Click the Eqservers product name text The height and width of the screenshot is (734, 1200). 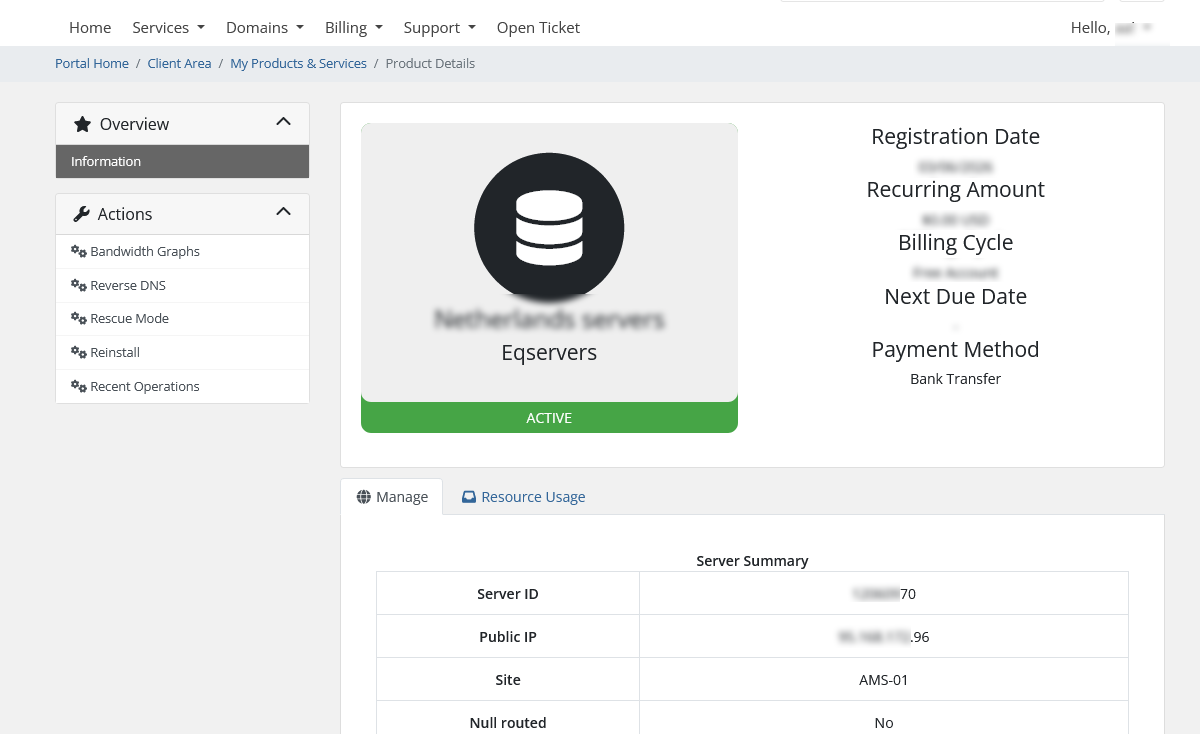click(549, 352)
